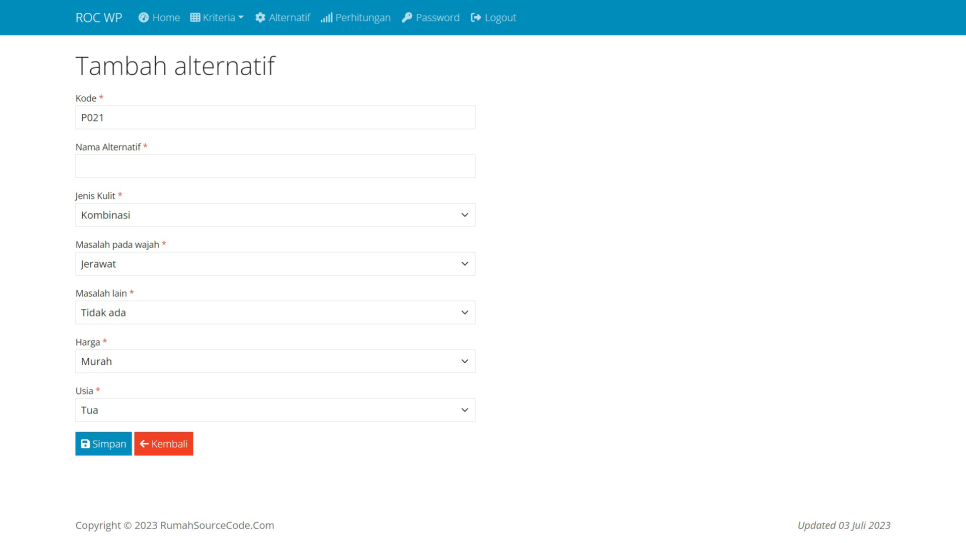Click the Perhitungan signal bars icon
Image resolution: width=966 pixels, height=543 pixels.
pos(326,18)
